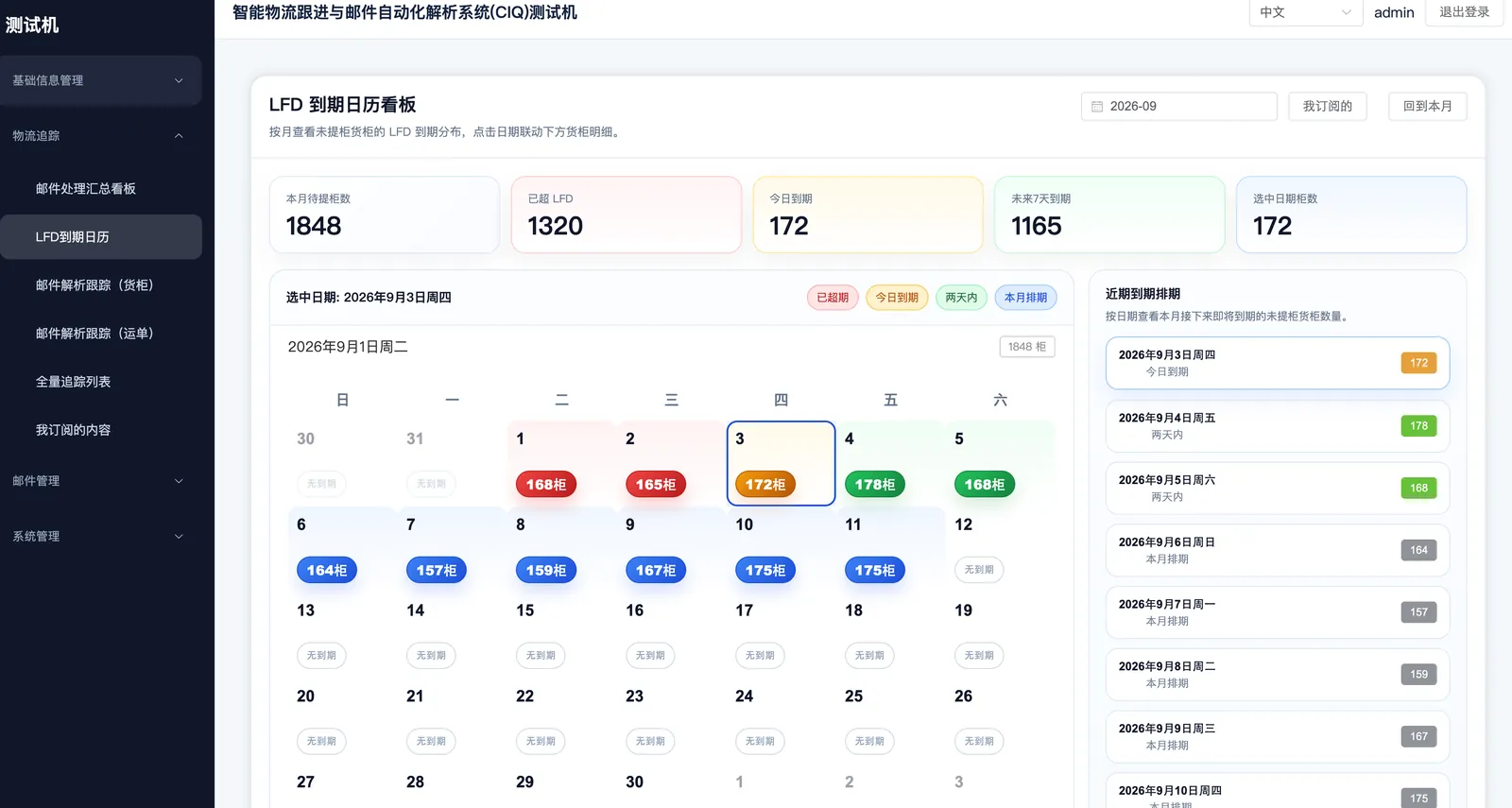This screenshot has width=1512, height=808.
Task: Select calendar day 24
Action: [781, 721]
